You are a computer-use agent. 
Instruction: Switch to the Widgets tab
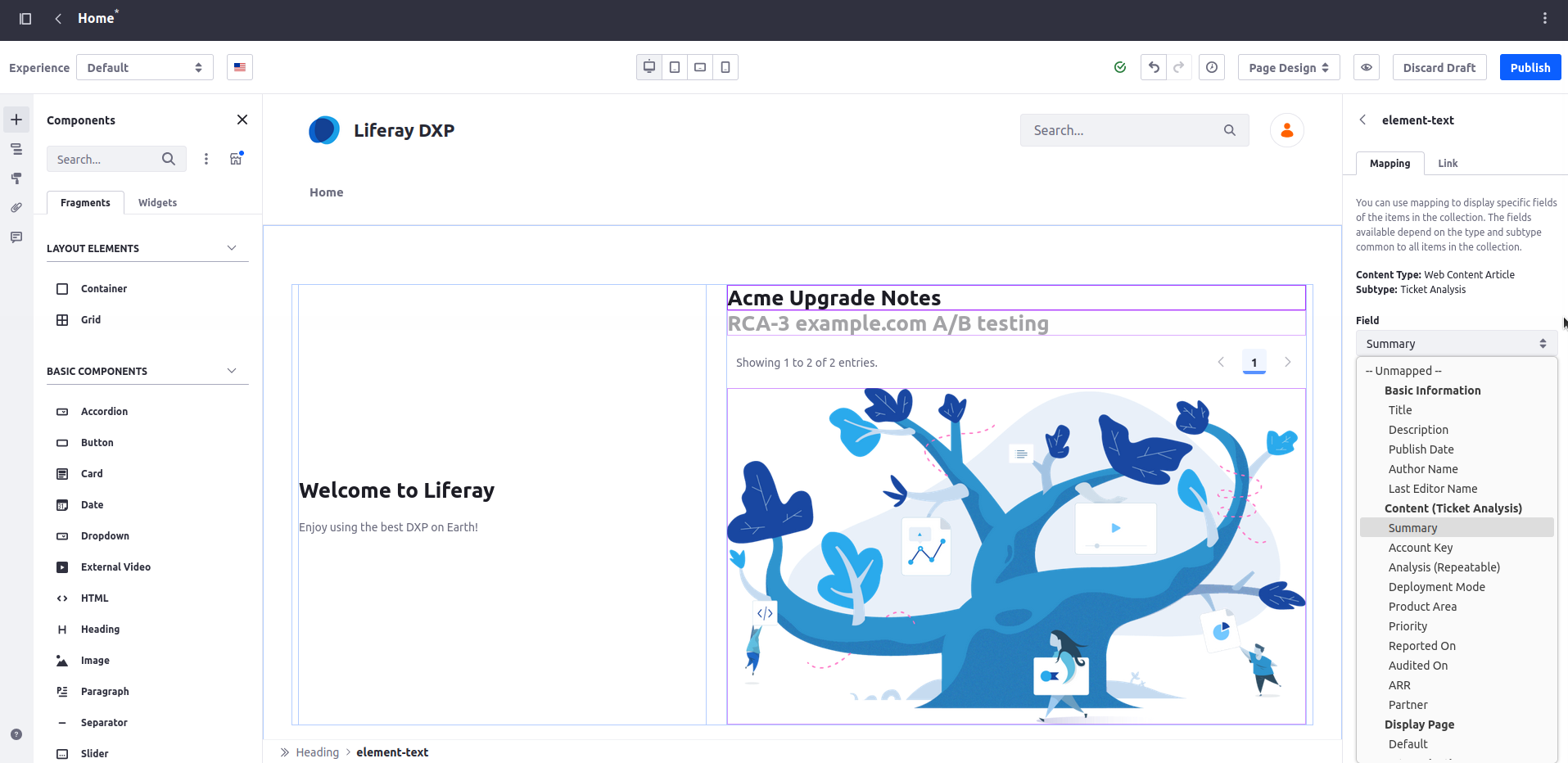click(157, 202)
